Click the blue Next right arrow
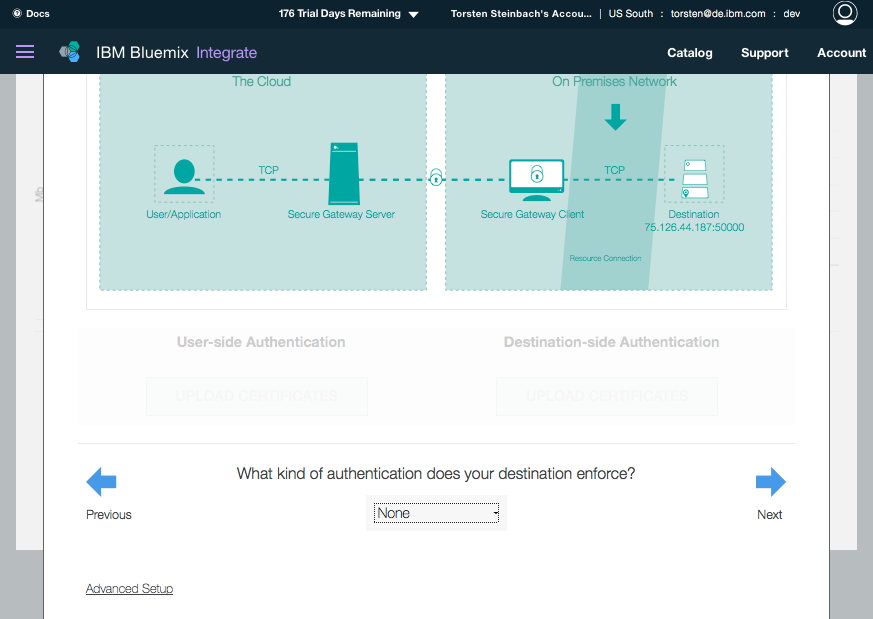 click(771, 482)
